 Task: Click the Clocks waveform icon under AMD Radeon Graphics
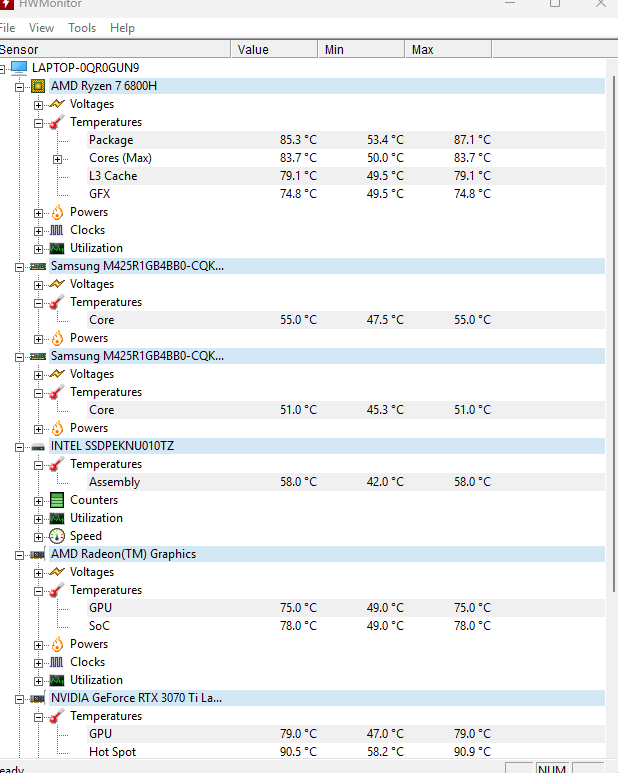(x=57, y=662)
